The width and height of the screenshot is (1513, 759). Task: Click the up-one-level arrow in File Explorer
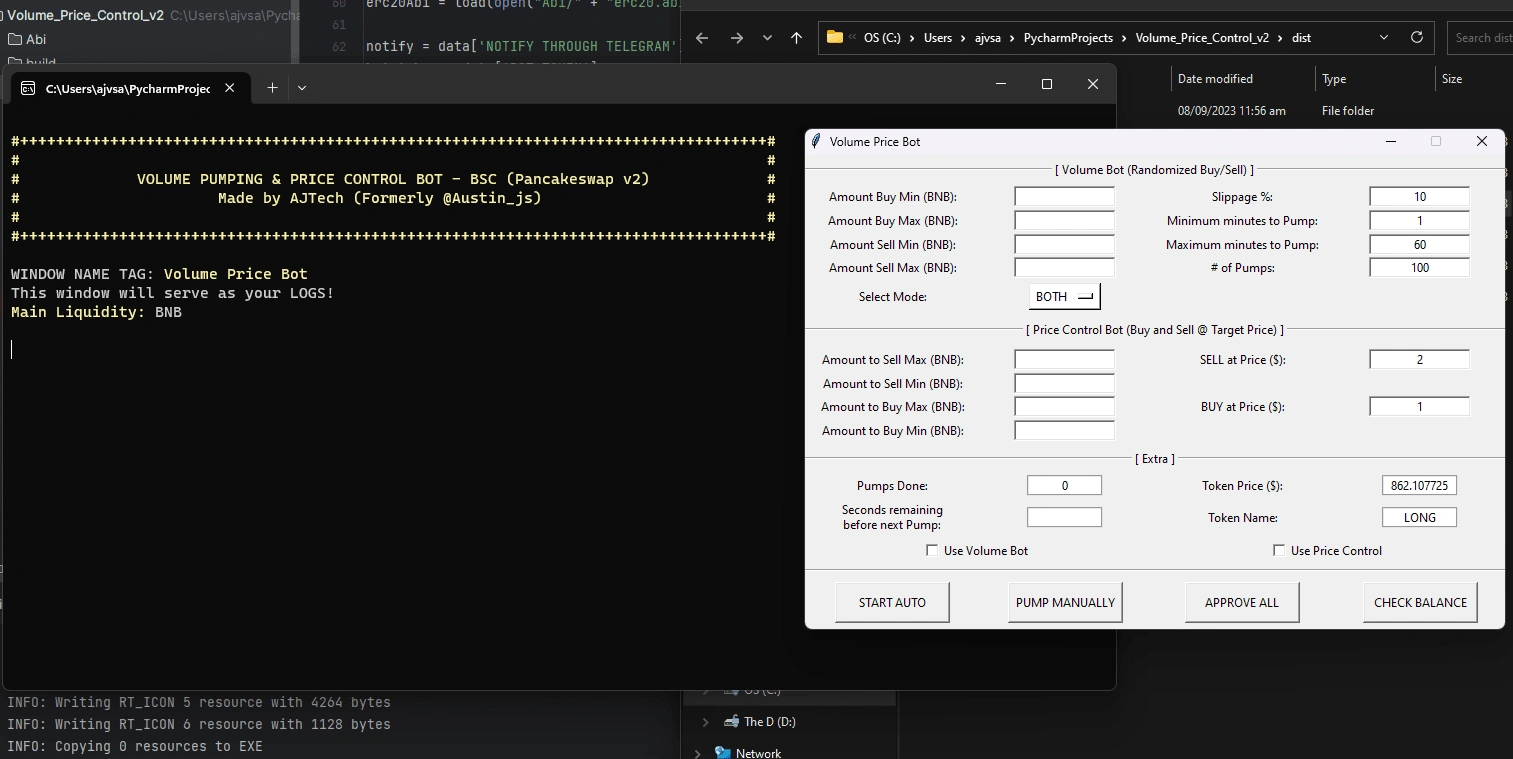coord(797,37)
